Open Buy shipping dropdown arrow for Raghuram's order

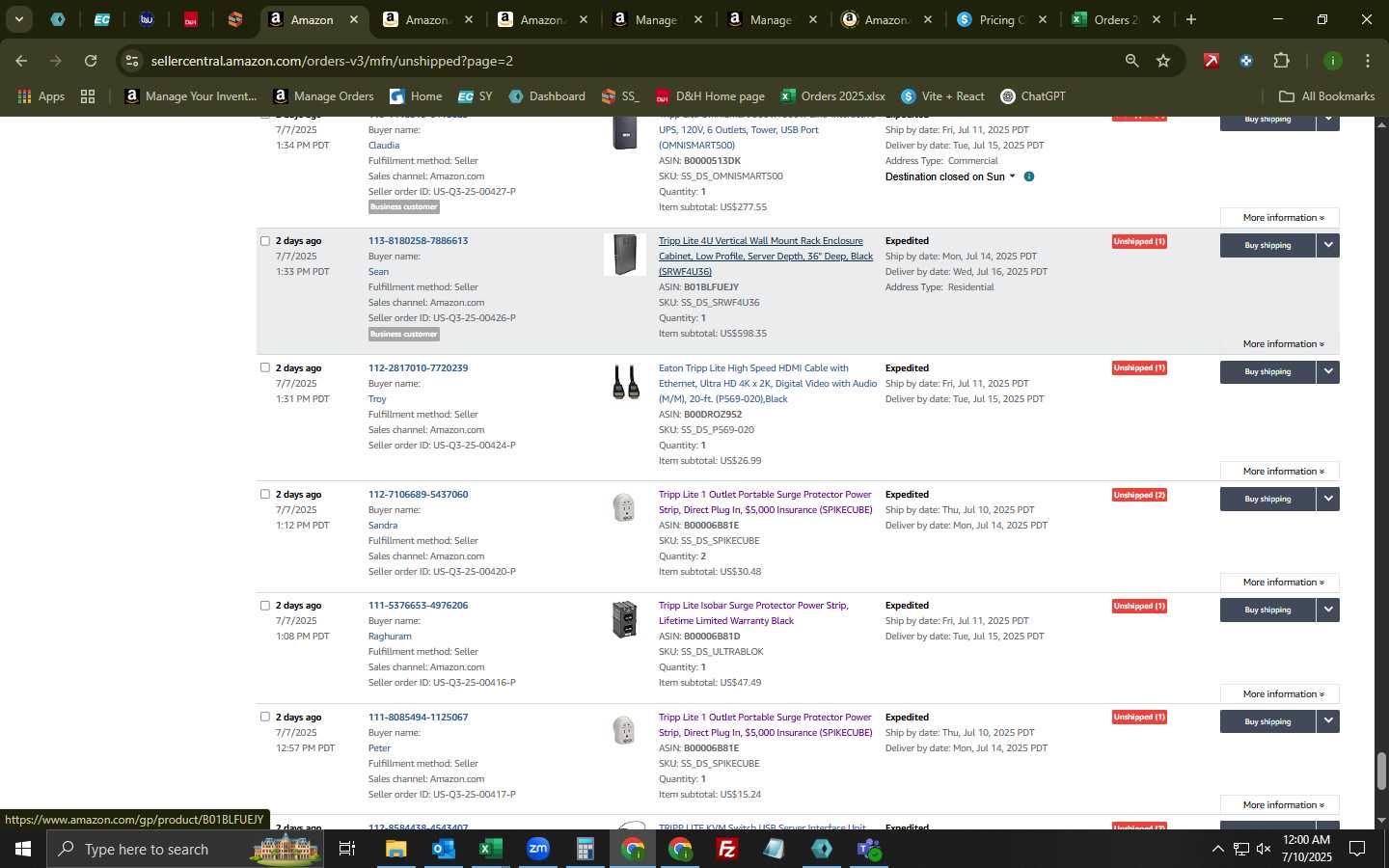[1328, 610]
